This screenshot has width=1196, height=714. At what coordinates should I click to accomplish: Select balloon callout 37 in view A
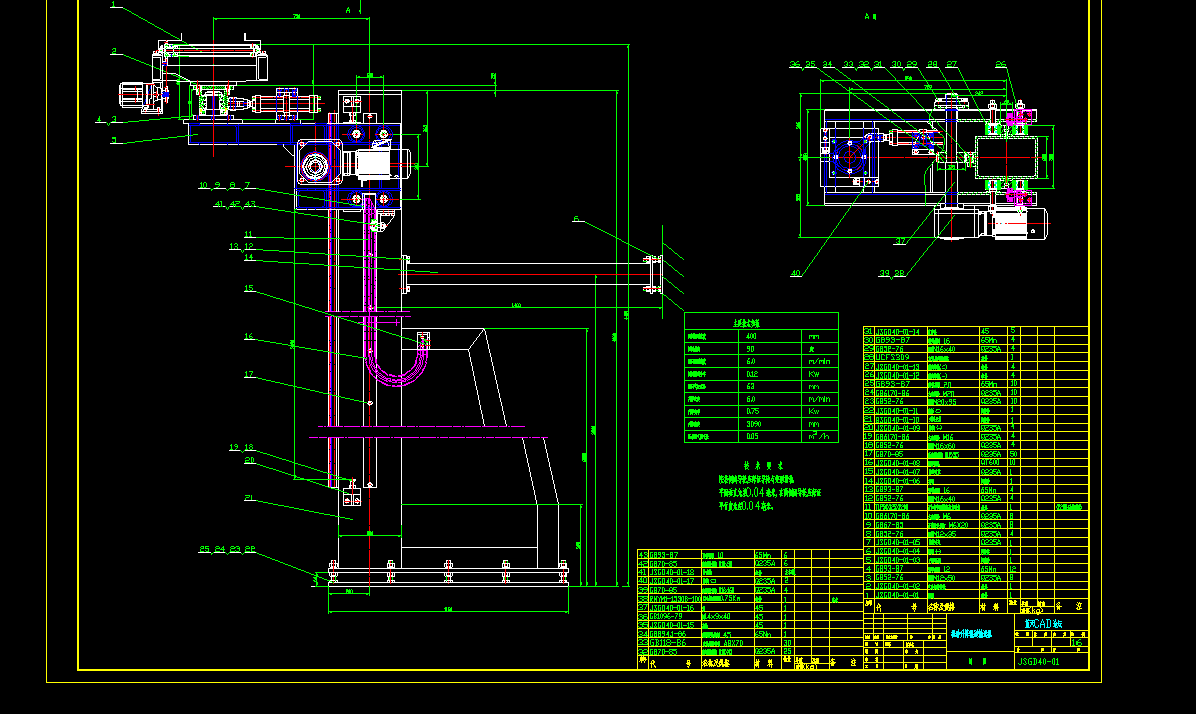pos(901,242)
